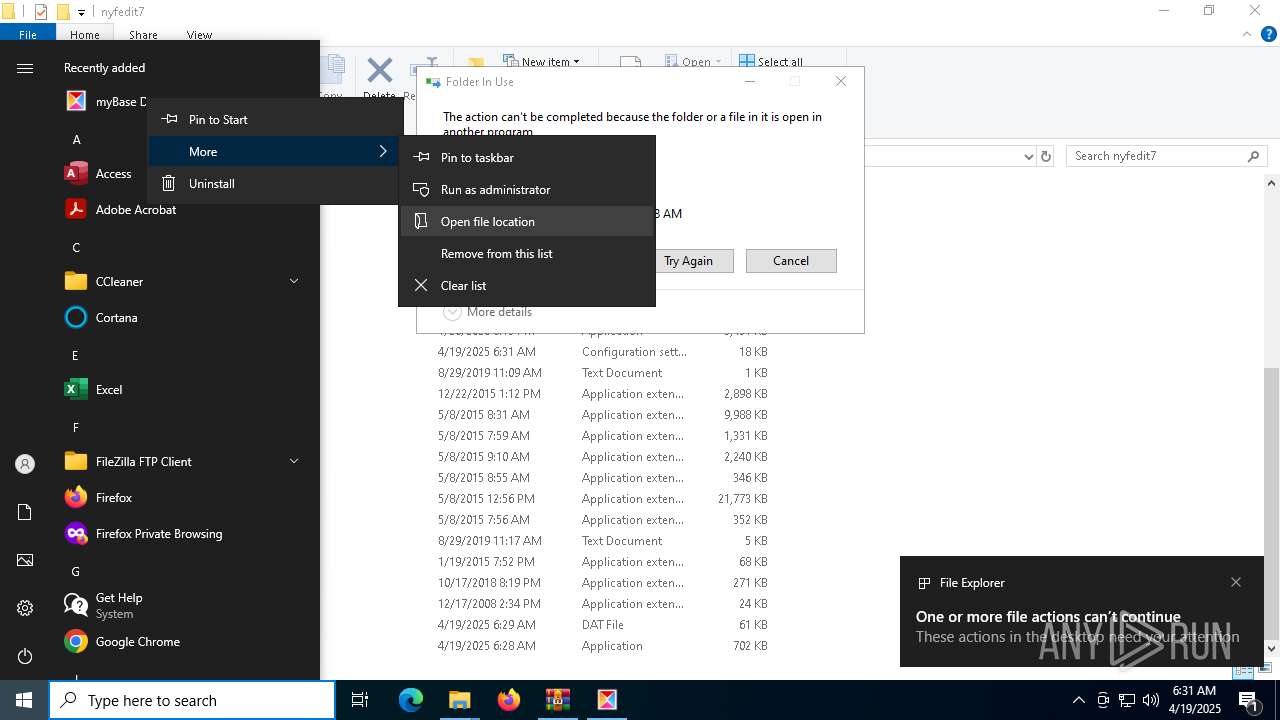Open Settings gear in Start sidebar
The width and height of the screenshot is (1280, 720).
(x=25, y=608)
